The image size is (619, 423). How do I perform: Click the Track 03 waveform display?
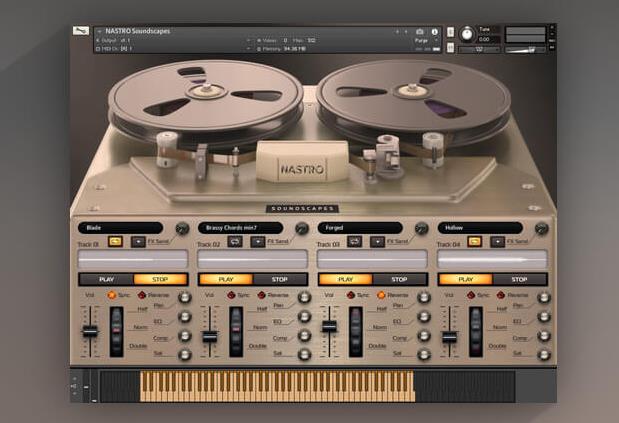[372, 259]
